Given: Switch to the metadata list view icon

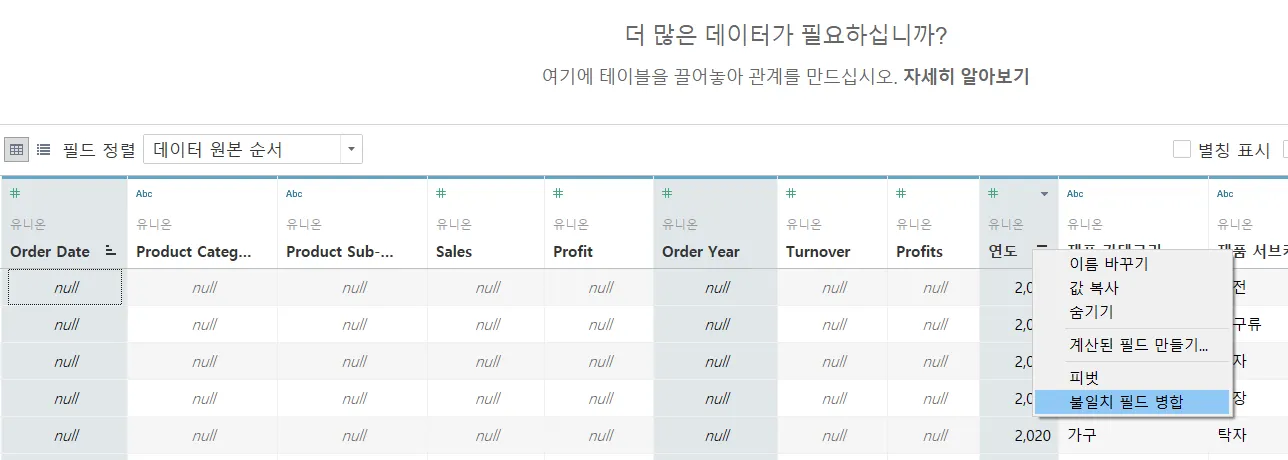Looking at the screenshot, I should coord(44,150).
